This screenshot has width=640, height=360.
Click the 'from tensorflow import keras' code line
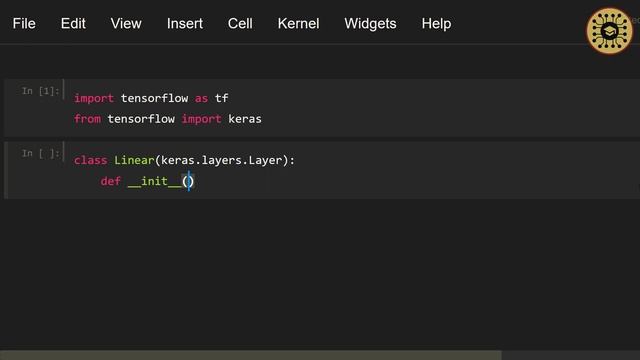click(168, 119)
